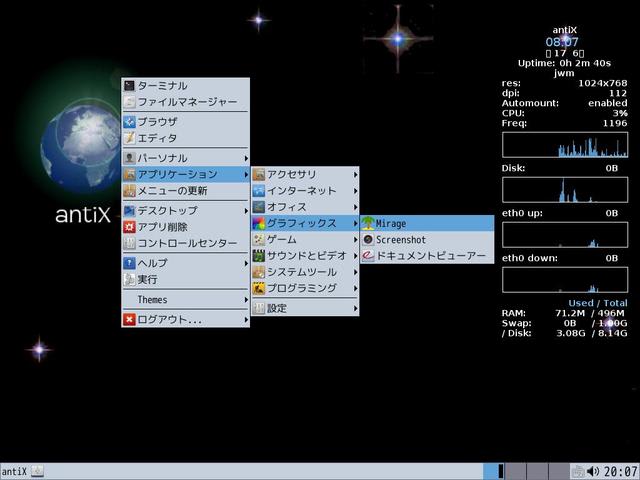Click the conky time 08:07
The width and height of the screenshot is (640, 480).
tap(562, 42)
